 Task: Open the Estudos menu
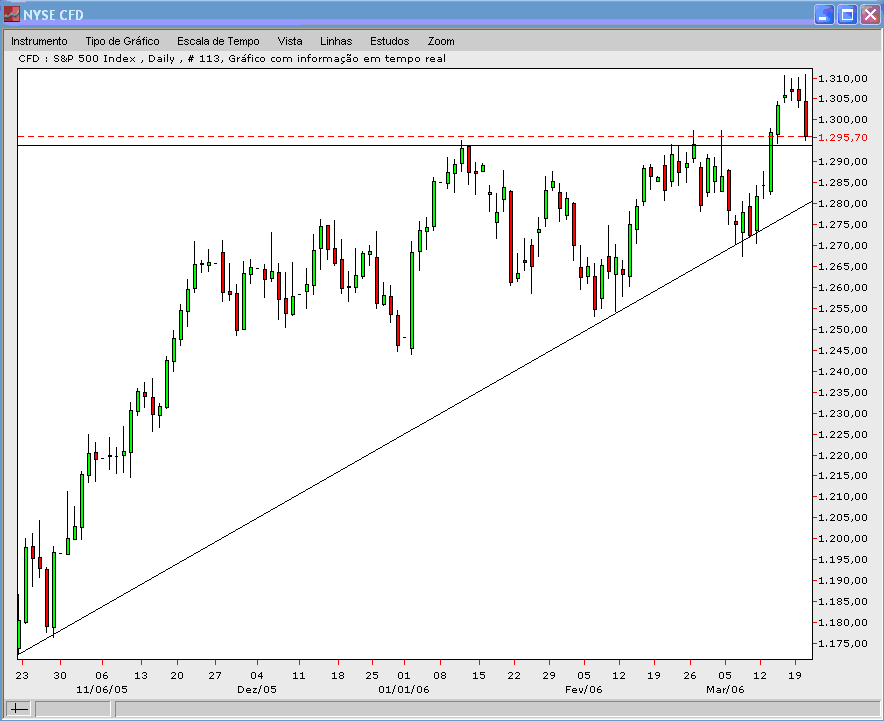pyautogui.click(x=389, y=41)
